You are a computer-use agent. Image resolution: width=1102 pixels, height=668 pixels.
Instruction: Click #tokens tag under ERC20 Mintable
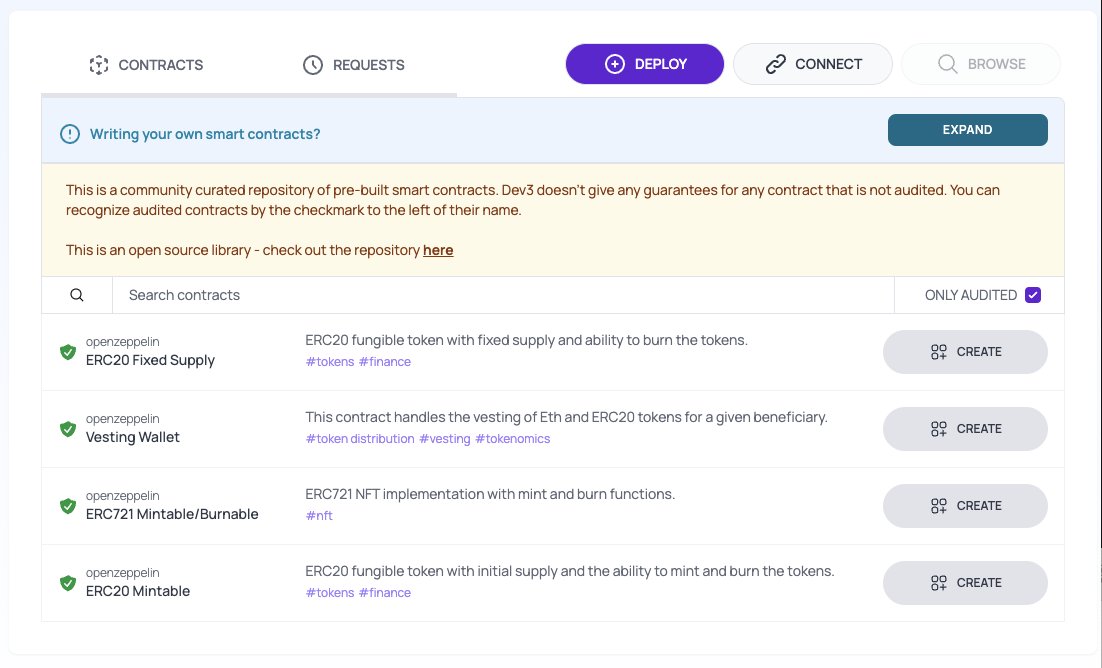tap(330, 593)
